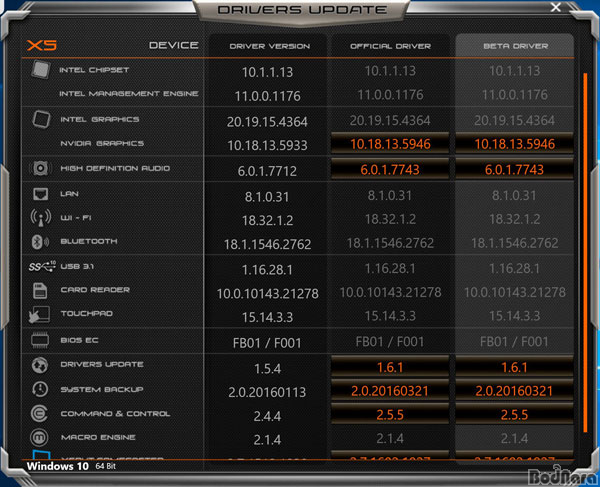
Task: Click the Card Reader label
Action: point(95,290)
